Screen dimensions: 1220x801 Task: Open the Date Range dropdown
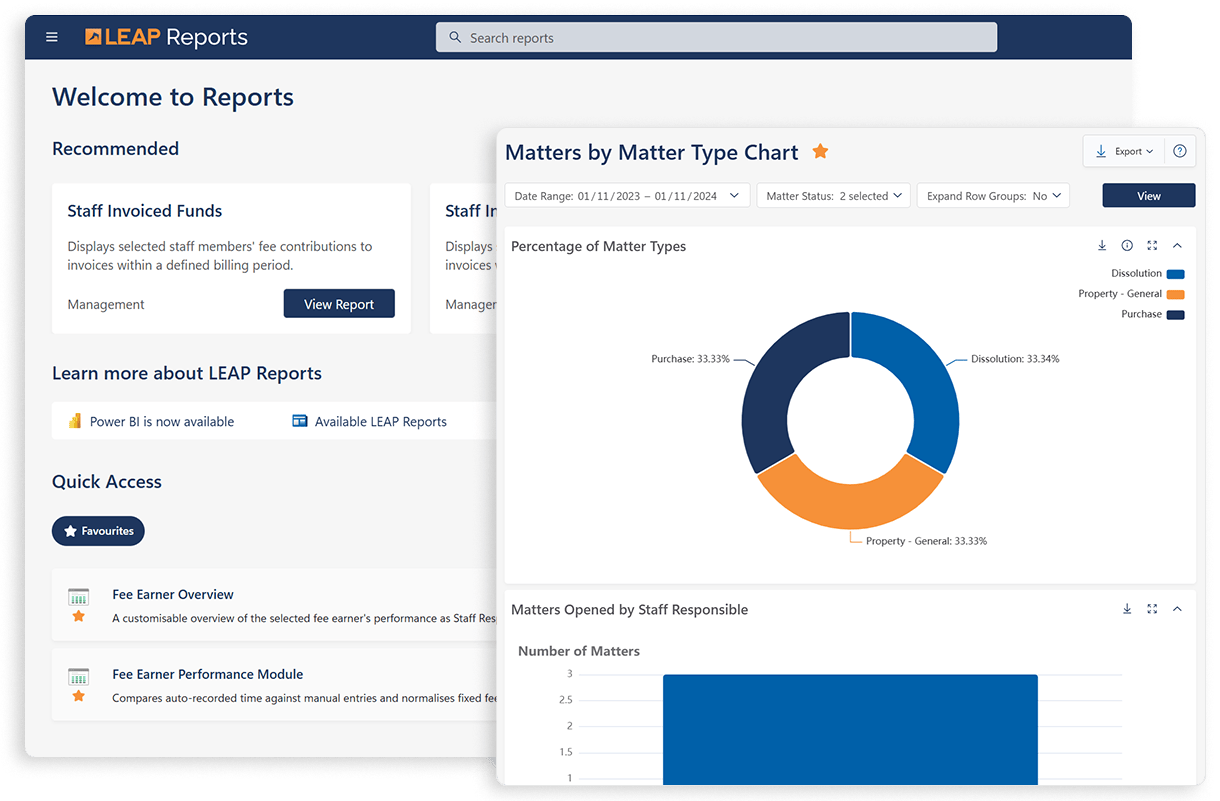point(627,196)
